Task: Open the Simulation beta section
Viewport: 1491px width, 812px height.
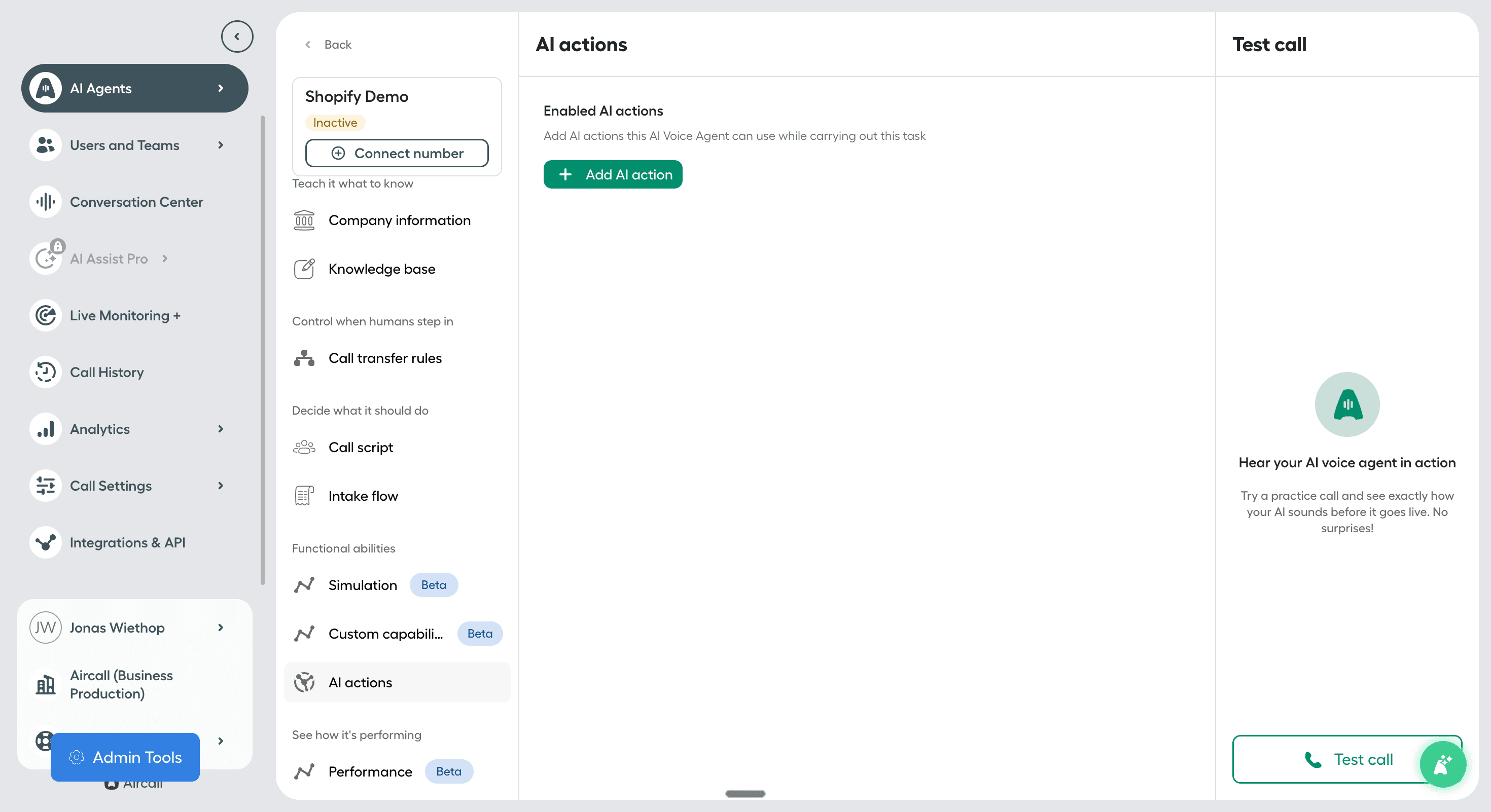Action: 362,585
